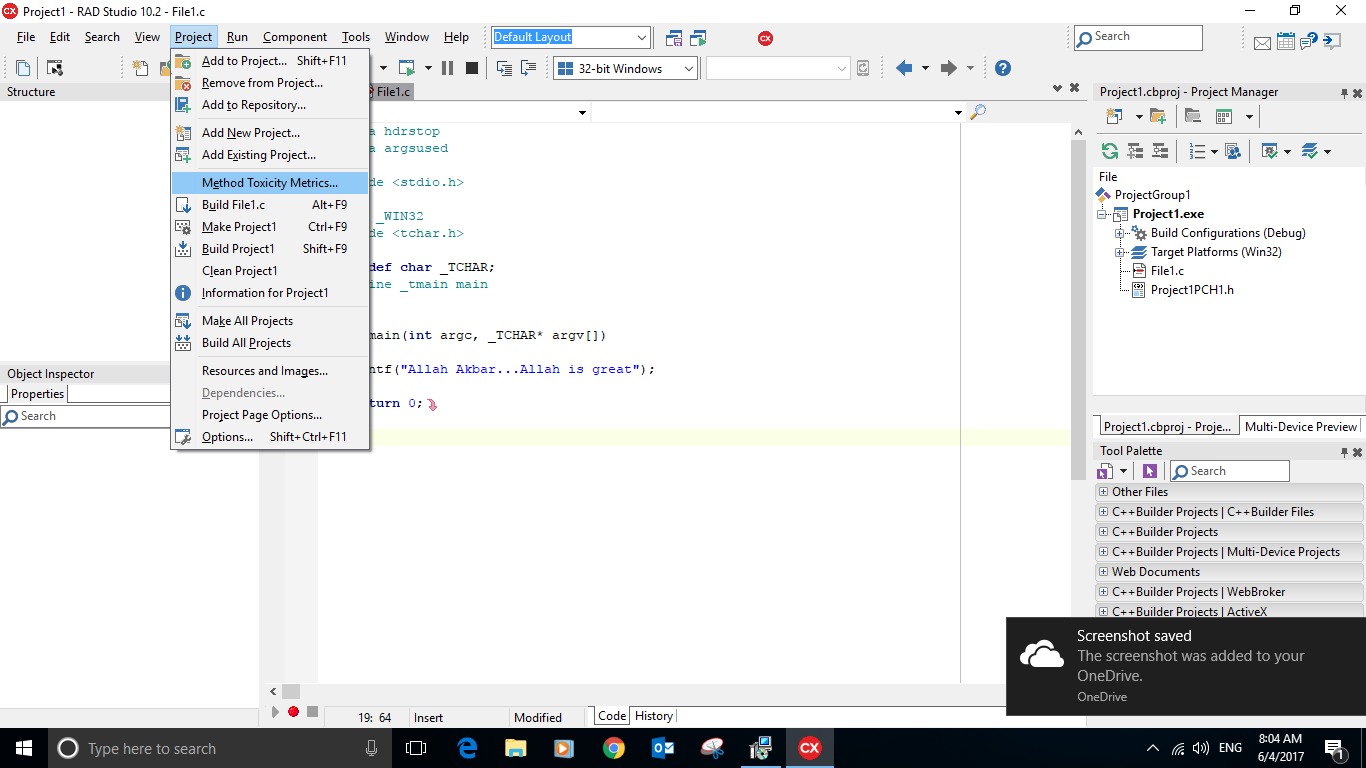This screenshot has height=768, width=1366.
Task: Click the Pause button in the debug toolbar
Action: coord(447,68)
